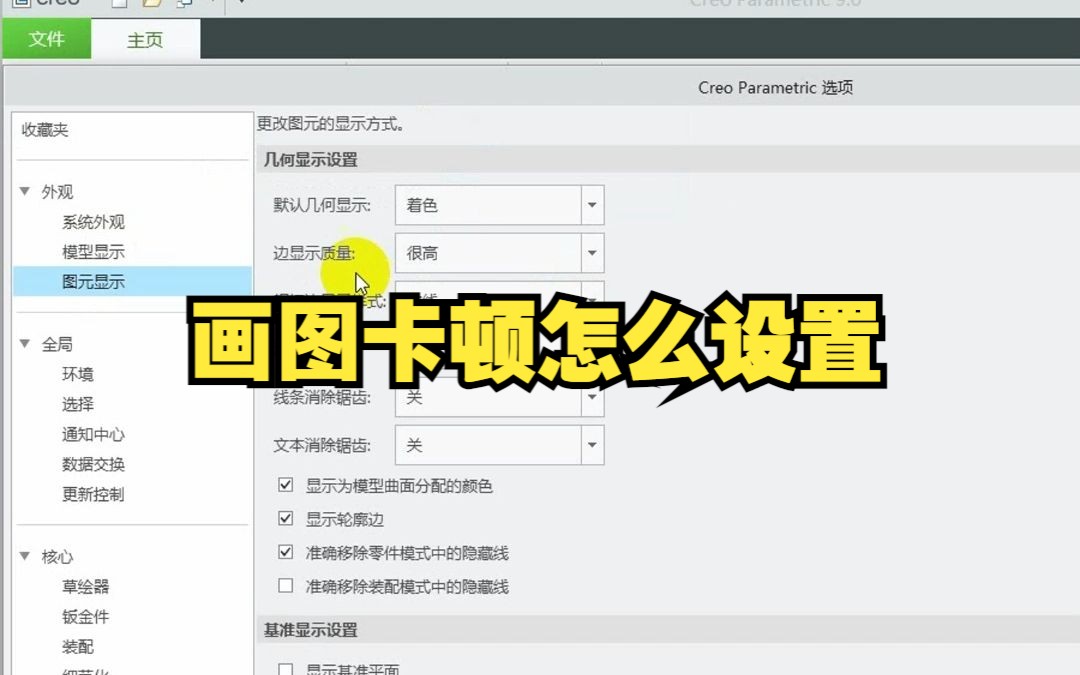Image resolution: width=1080 pixels, height=675 pixels.
Task: Open the 文本消除锯齿 dropdown
Action: [592, 444]
